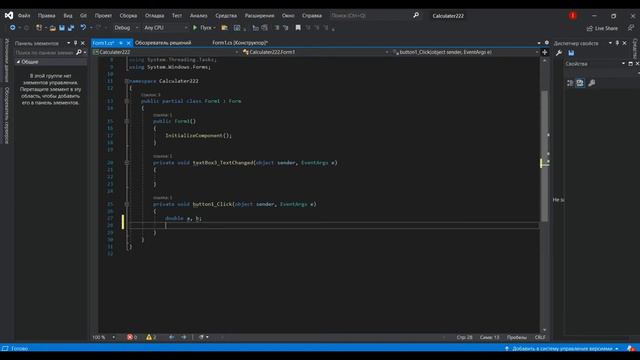Open the Средства menu
The height and width of the screenshot is (360, 640).
tap(226, 16)
